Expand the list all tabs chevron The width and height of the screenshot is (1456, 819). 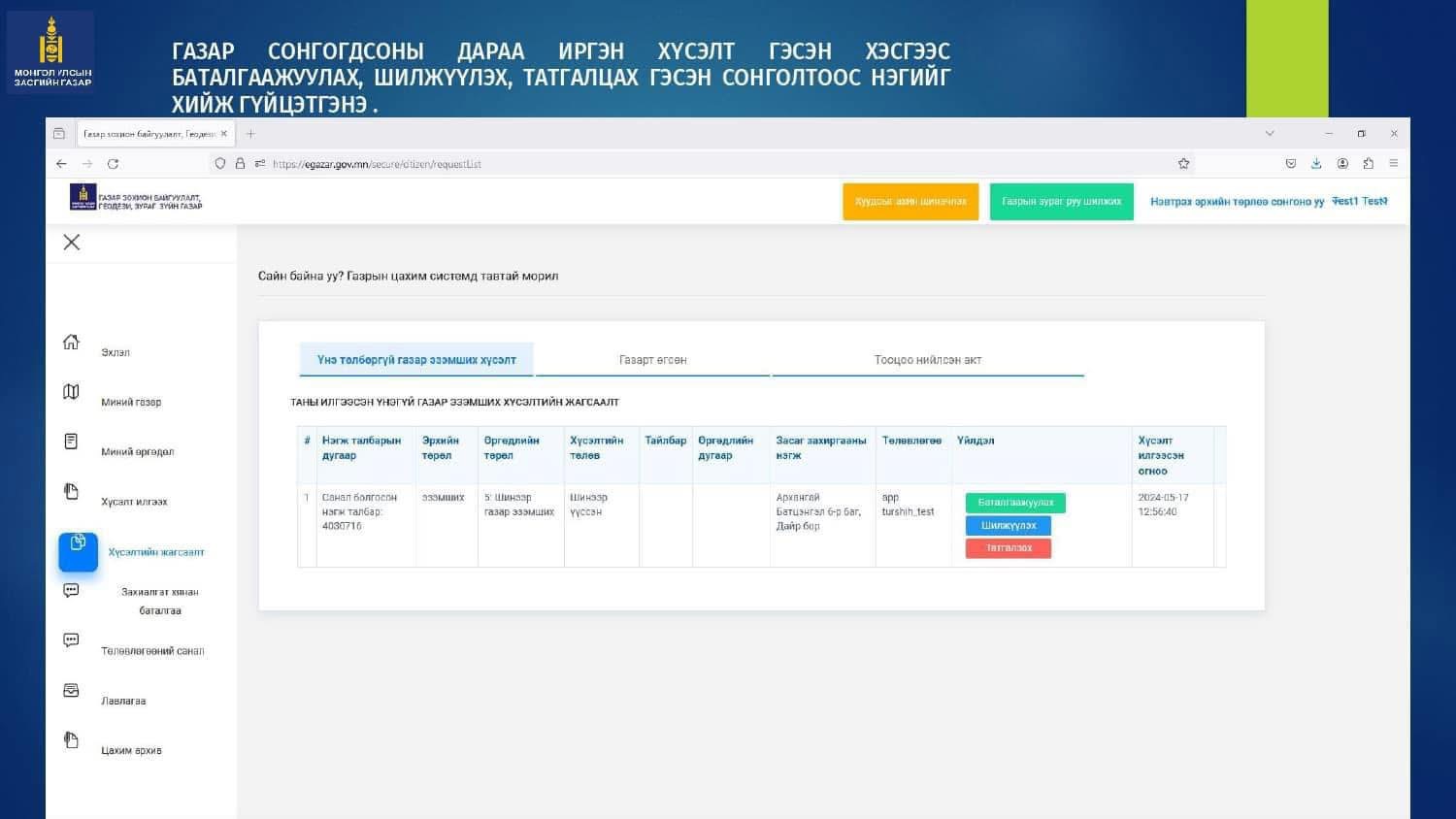click(x=1269, y=134)
